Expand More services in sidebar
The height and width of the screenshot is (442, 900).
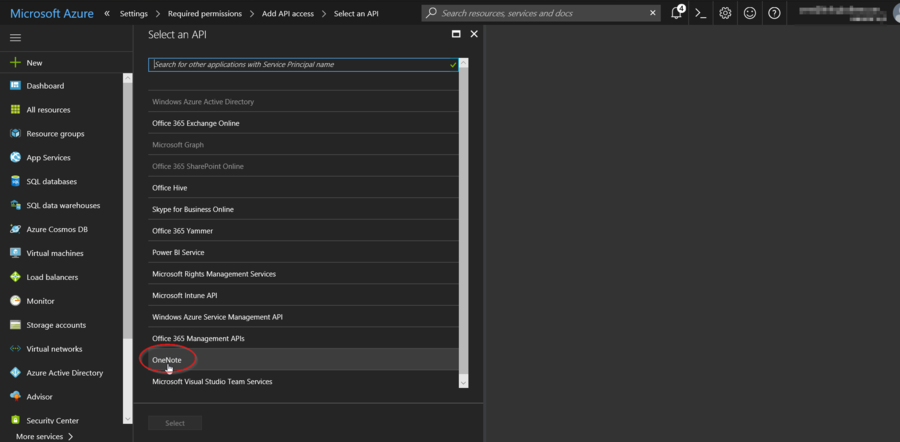point(44,436)
